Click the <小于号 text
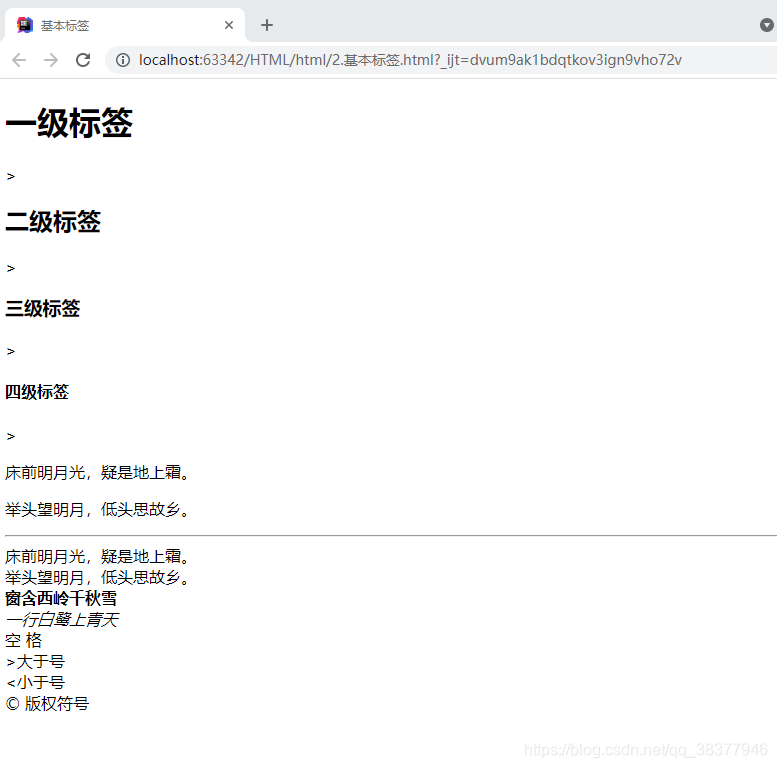777x768 pixels. point(35,683)
